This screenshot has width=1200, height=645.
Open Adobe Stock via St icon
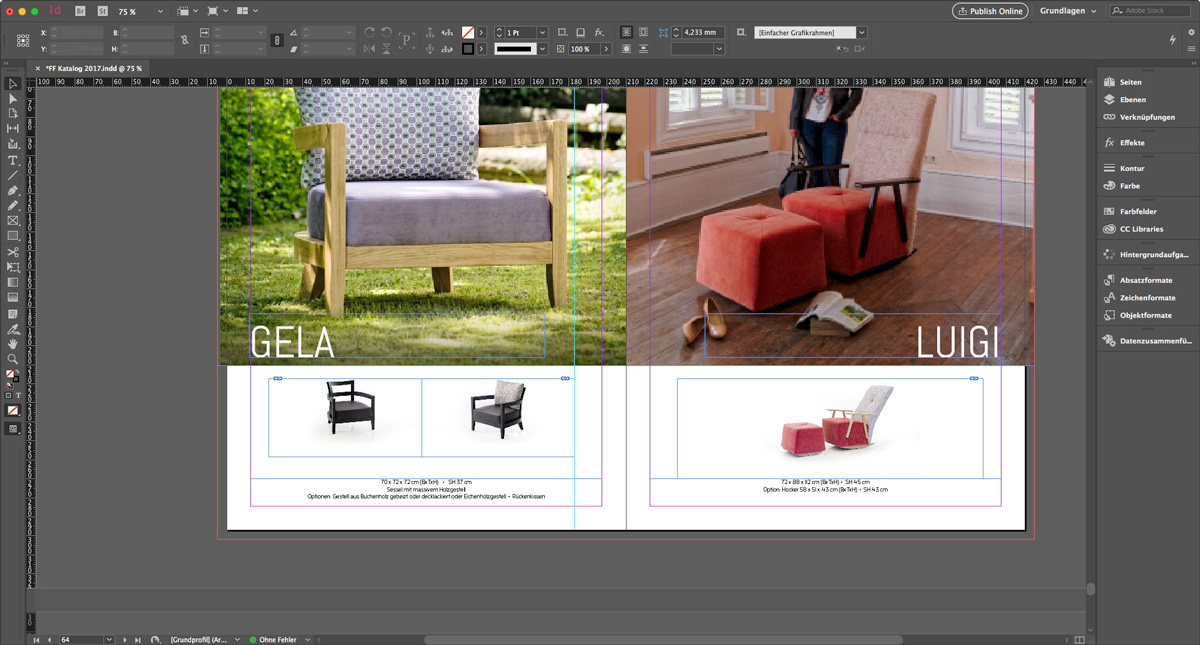click(102, 11)
